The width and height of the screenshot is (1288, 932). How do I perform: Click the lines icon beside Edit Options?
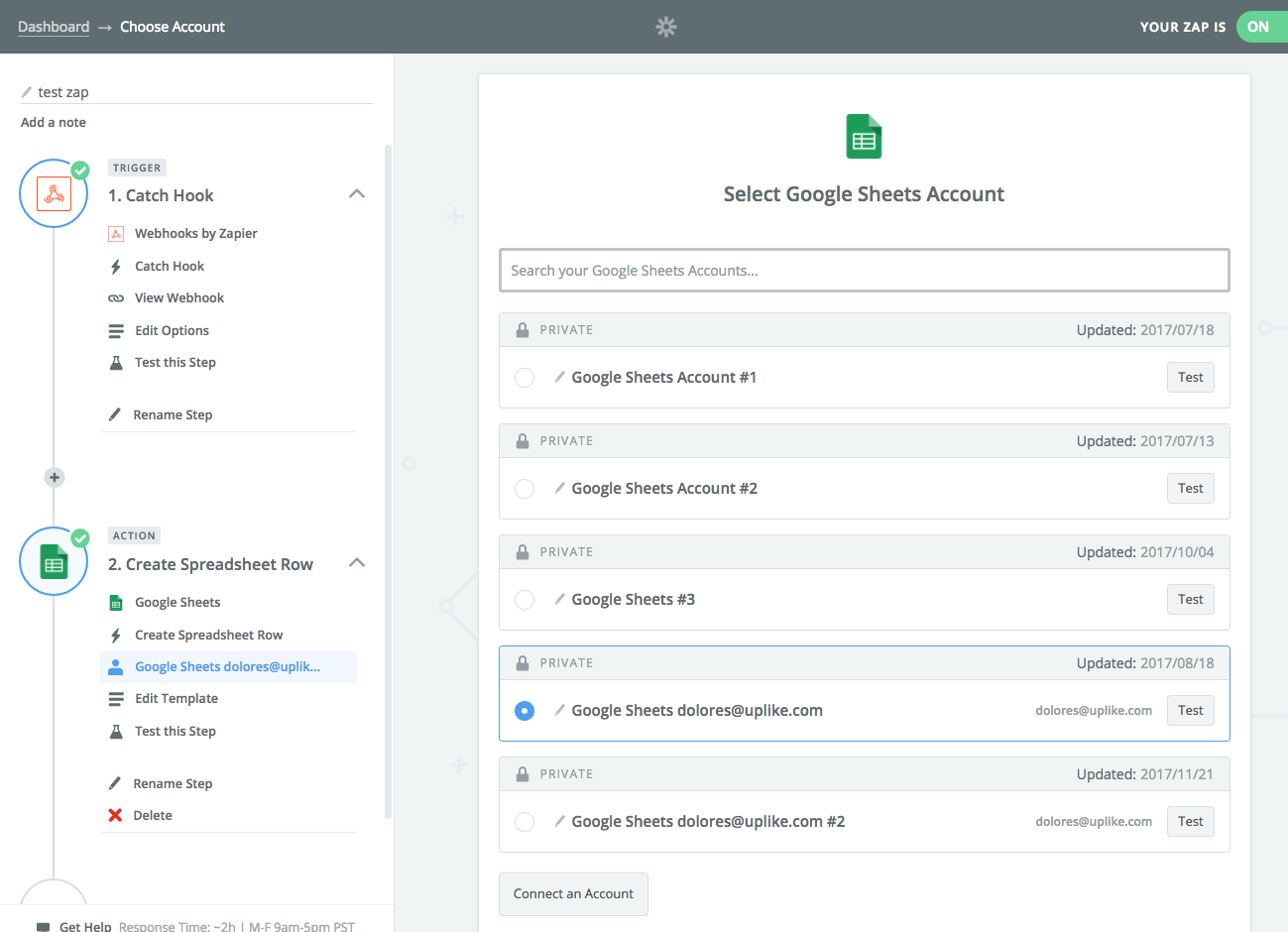click(x=116, y=331)
